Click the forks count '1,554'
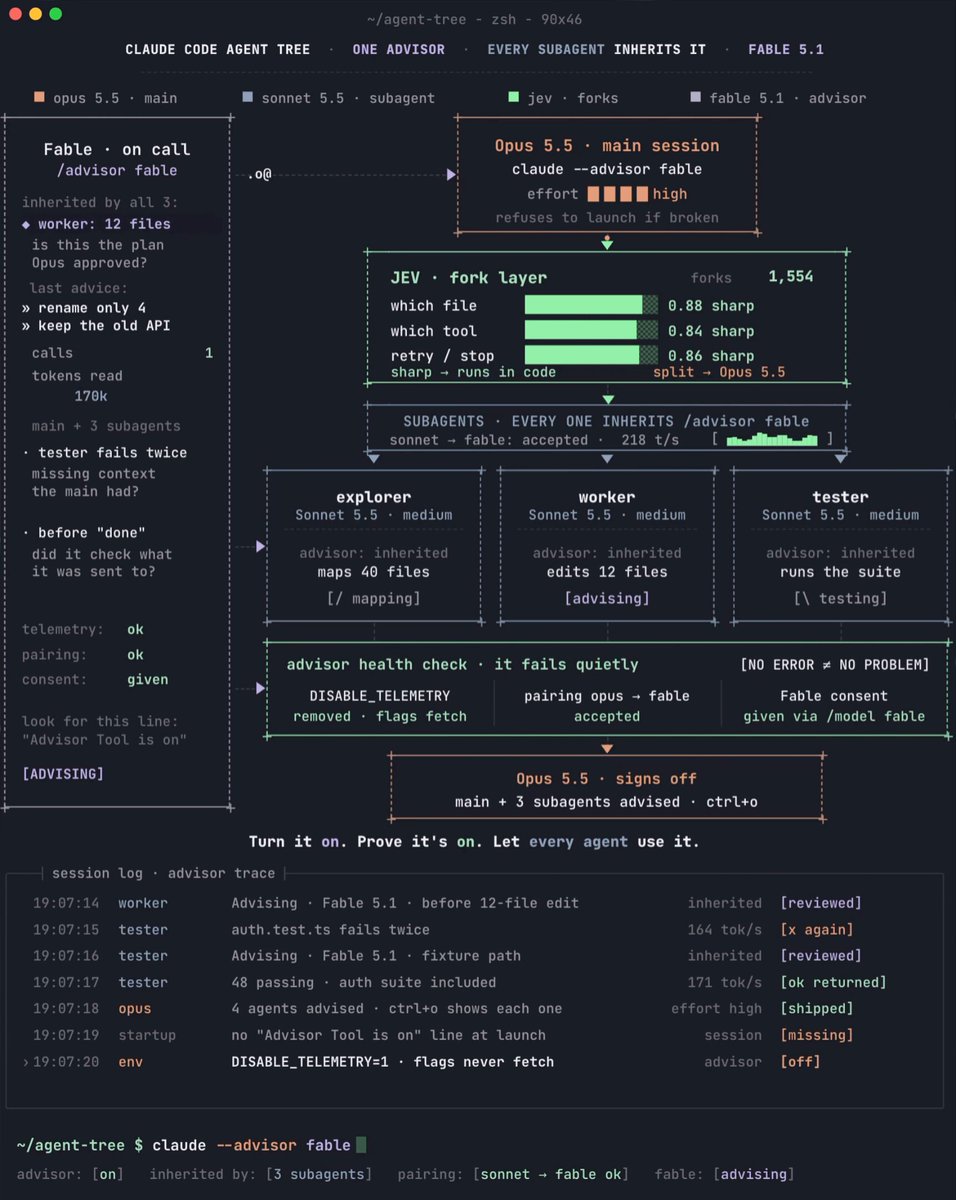956x1200 pixels. point(791,277)
